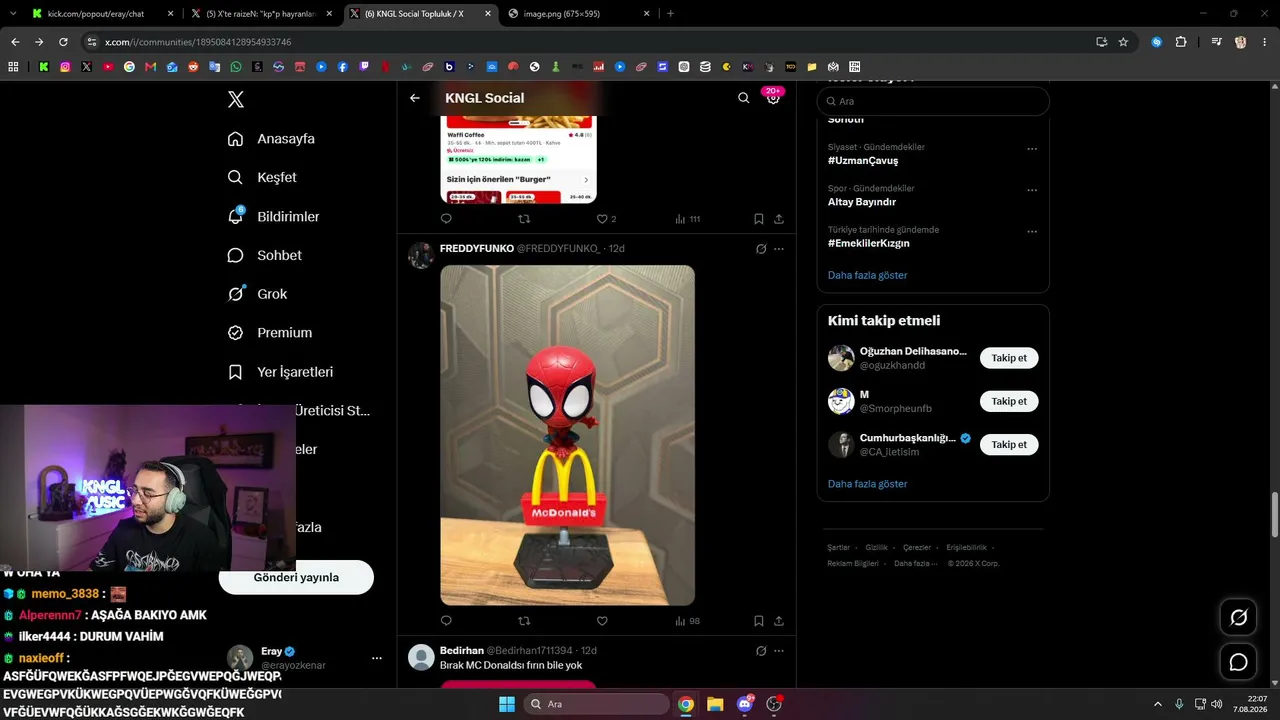
Task: Open the volume control in system tray
Action: 1216,704
